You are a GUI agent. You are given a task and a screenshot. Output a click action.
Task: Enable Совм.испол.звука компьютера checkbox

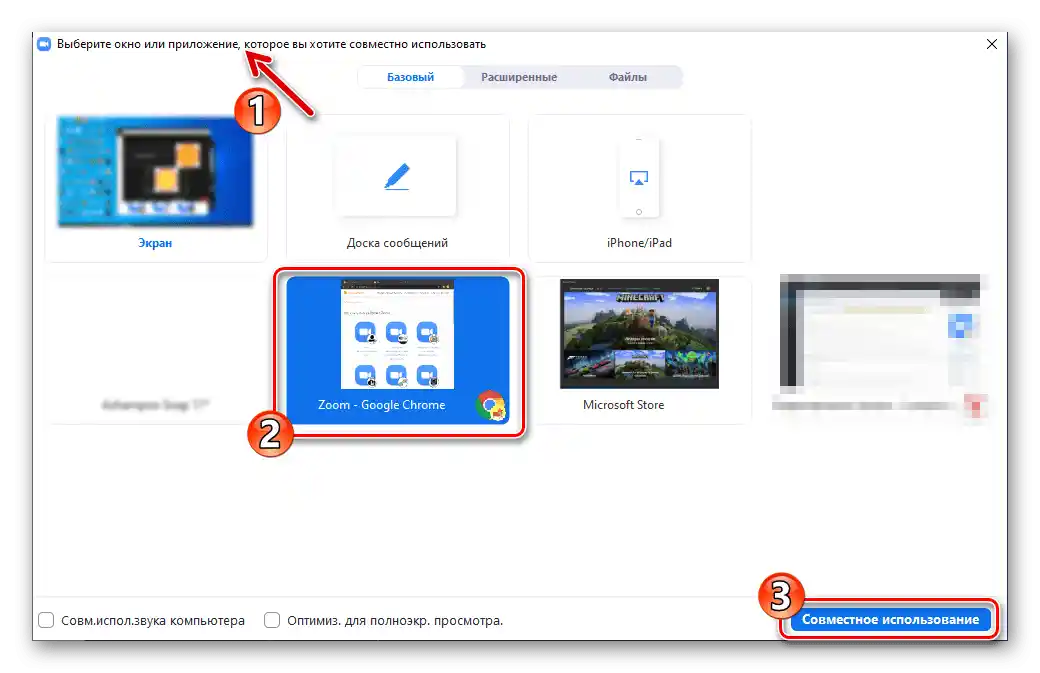click(x=46, y=620)
